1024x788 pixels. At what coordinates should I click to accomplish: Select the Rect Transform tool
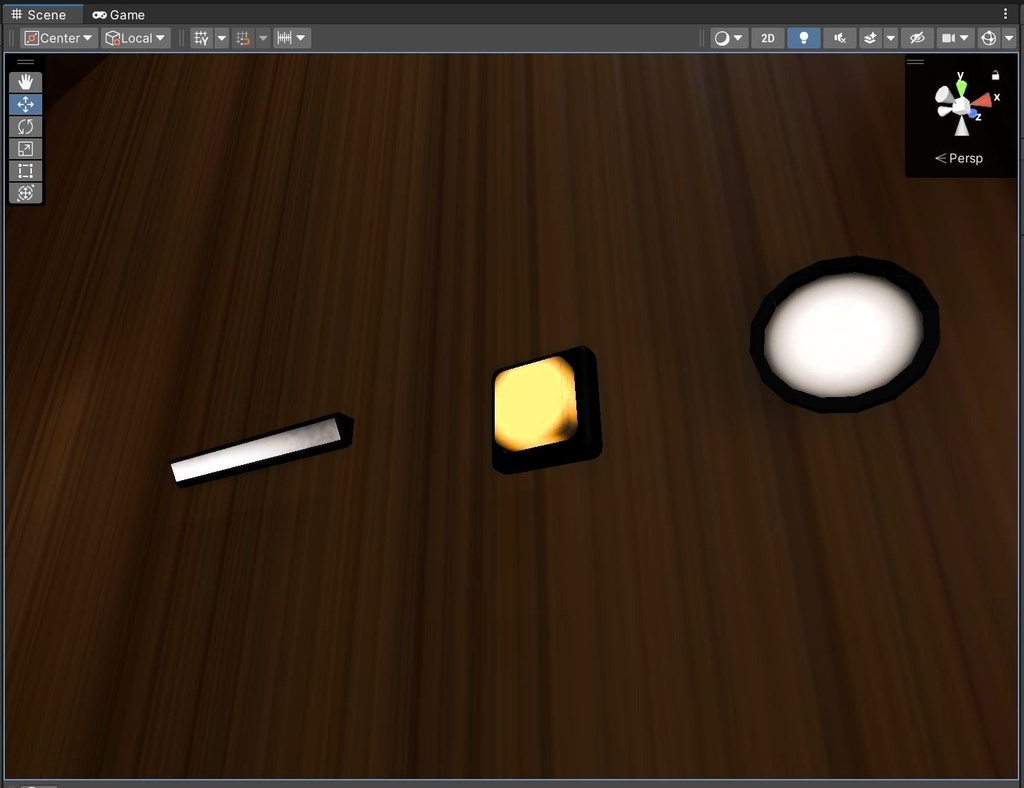point(25,171)
